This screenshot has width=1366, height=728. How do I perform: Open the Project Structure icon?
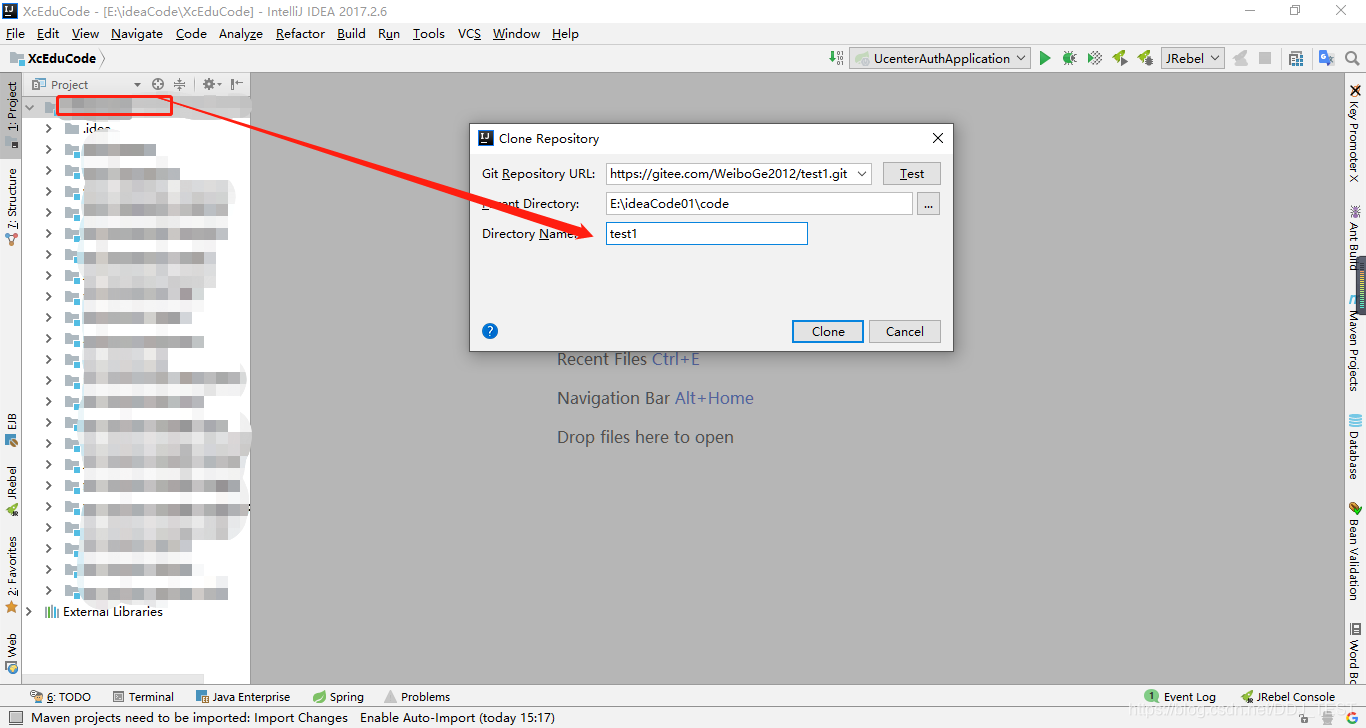1296,58
